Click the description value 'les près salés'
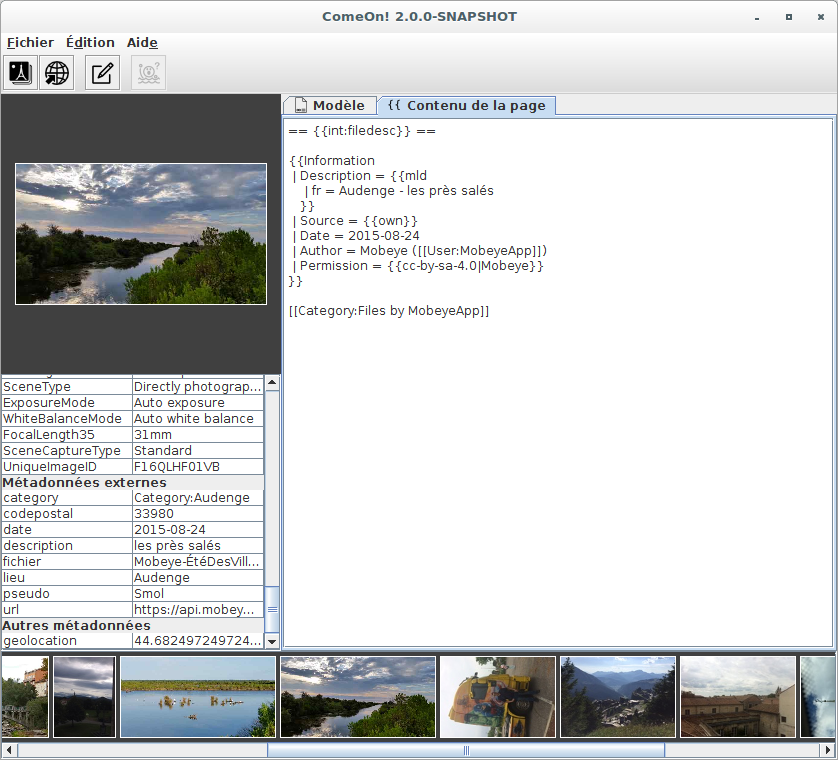 coord(198,546)
